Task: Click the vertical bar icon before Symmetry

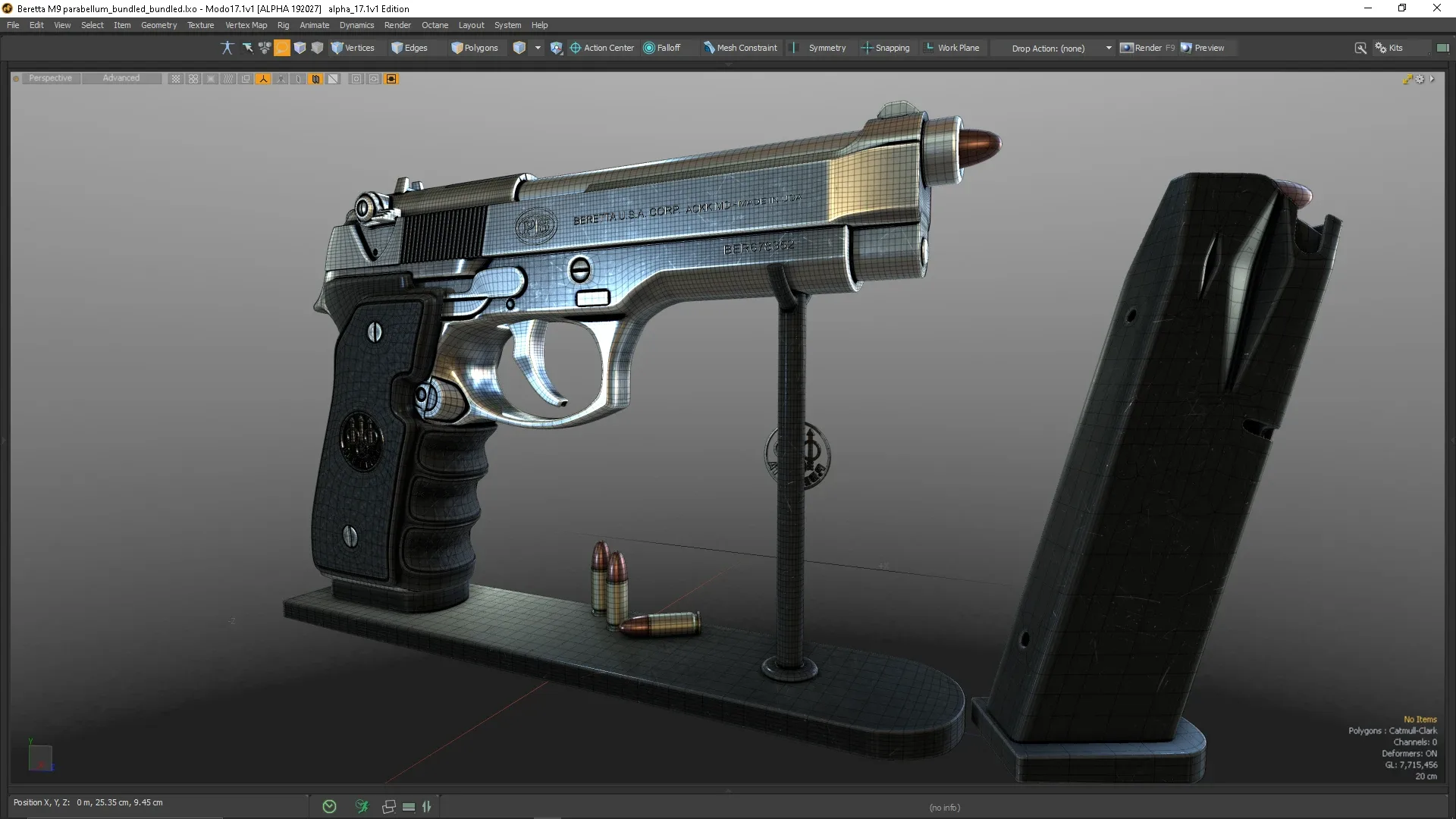Action: [794, 48]
